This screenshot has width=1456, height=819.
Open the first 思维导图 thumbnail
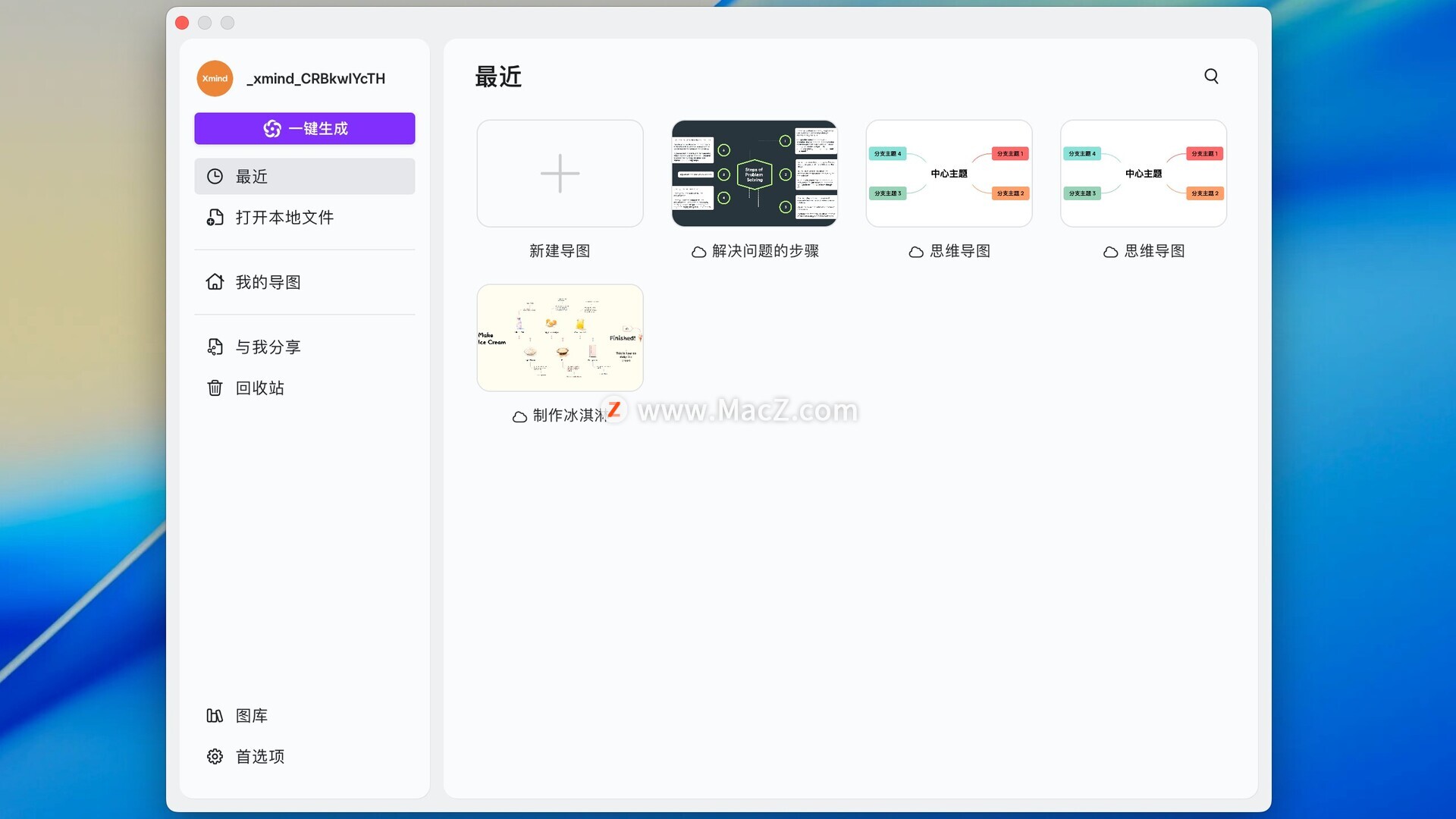pos(949,174)
